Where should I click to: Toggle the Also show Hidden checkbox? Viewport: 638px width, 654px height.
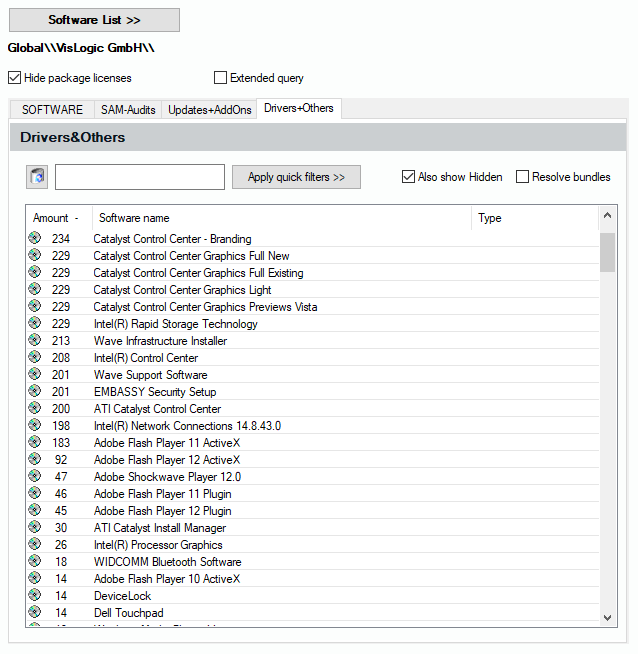pyautogui.click(x=408, y=177)
